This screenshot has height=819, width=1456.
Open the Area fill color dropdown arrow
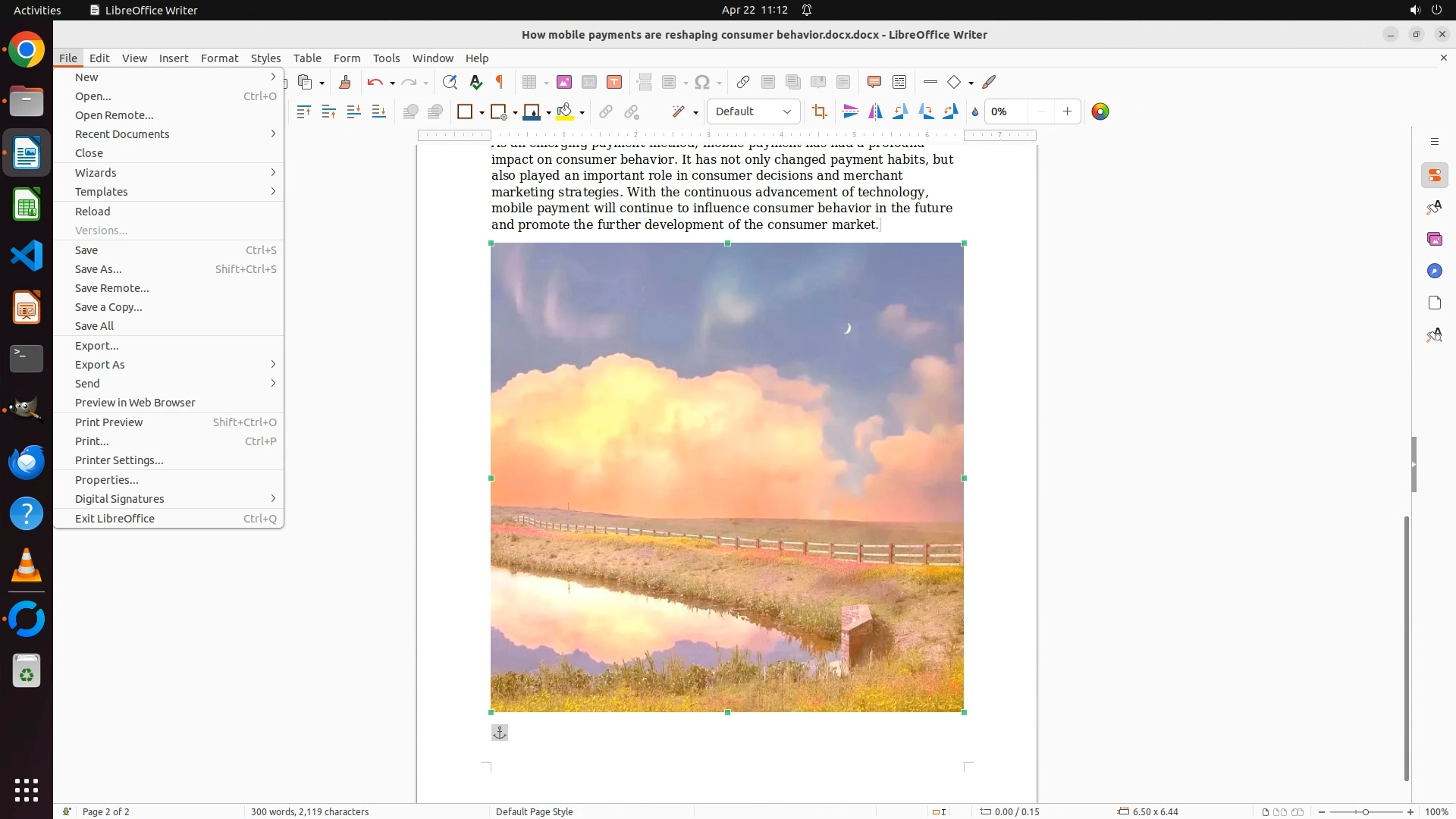pyautogui.click(x=582, y=113)
